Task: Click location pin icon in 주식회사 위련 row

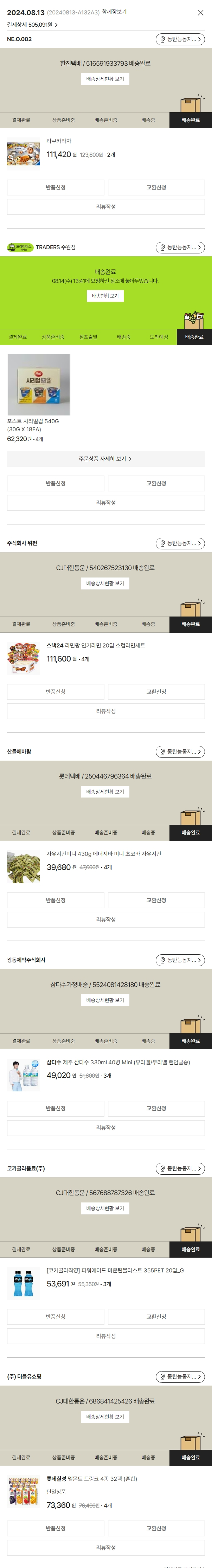Action: (x=163, y=543)
